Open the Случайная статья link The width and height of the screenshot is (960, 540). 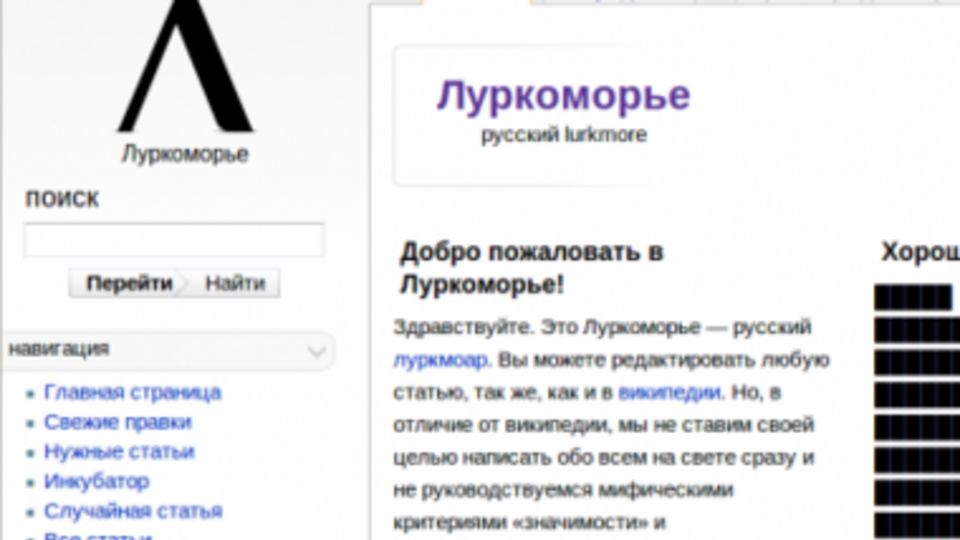133,511
